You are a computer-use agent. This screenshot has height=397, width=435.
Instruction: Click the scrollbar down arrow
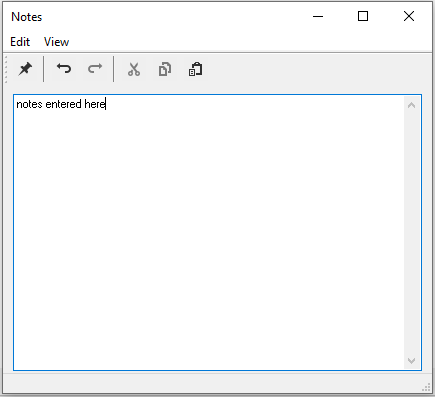[412, 360]
